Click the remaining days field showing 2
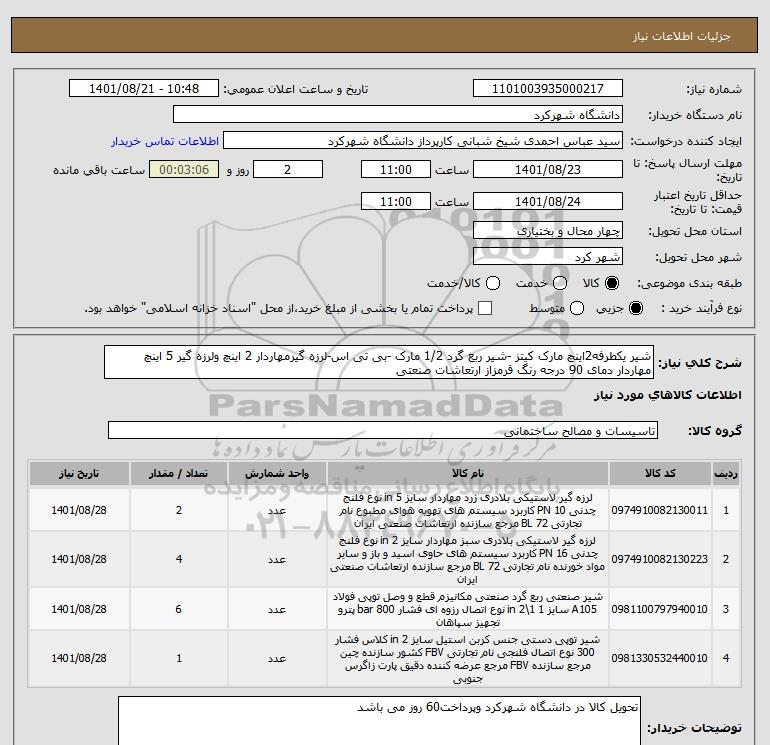Screen dimensions: 770x745 tap(288, 170)
